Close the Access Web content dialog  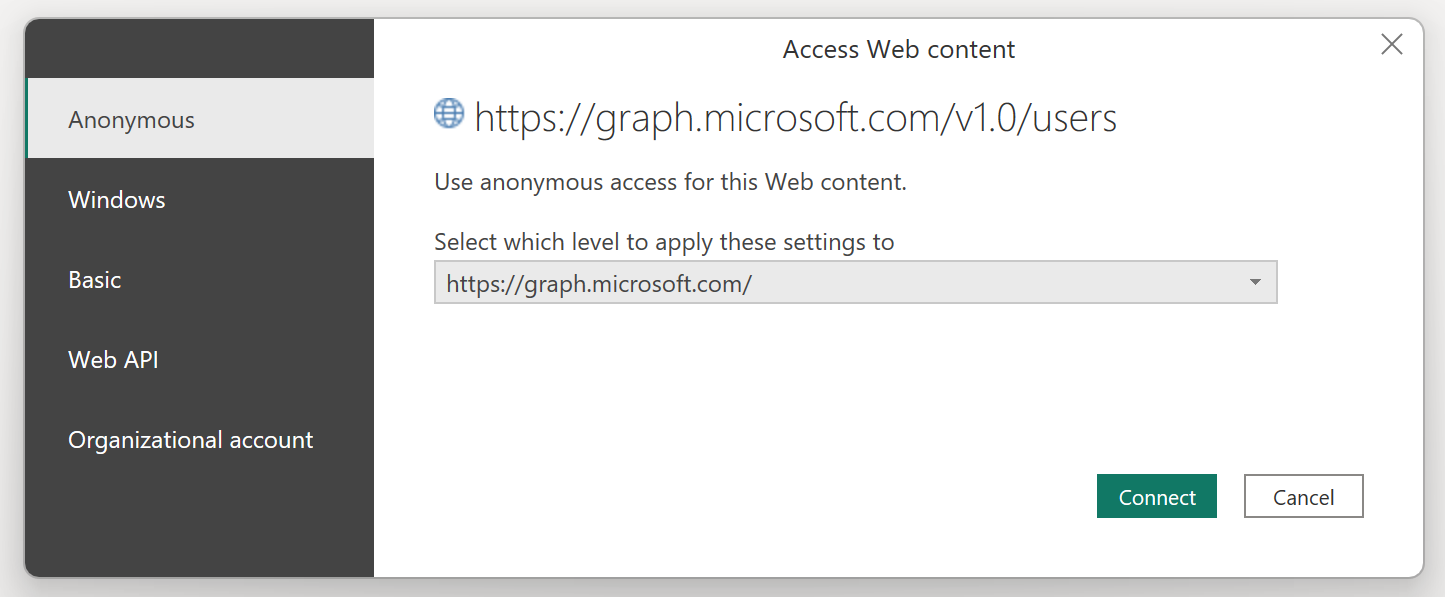[x=1391, y=45]
